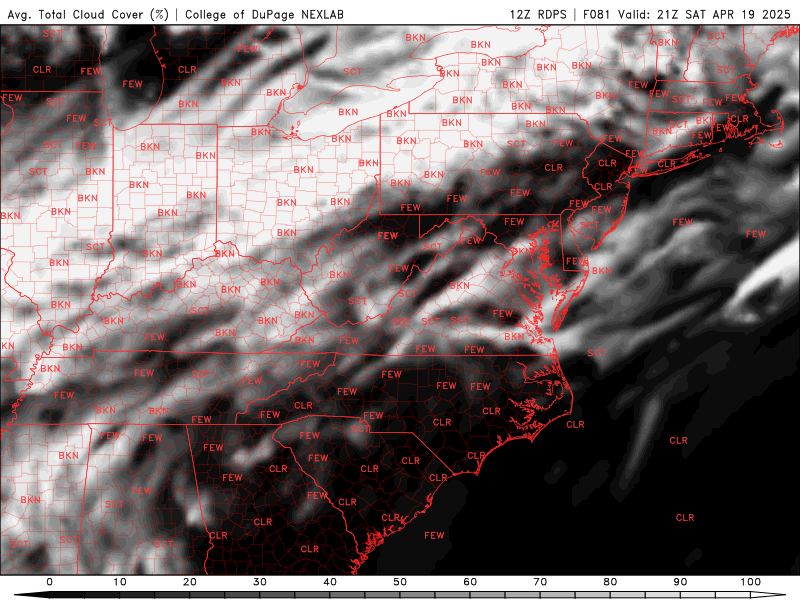This screenshot has width=800, height=600.
Task: Click the '40' label on the color scale
Action: click(x=330, y=582)
